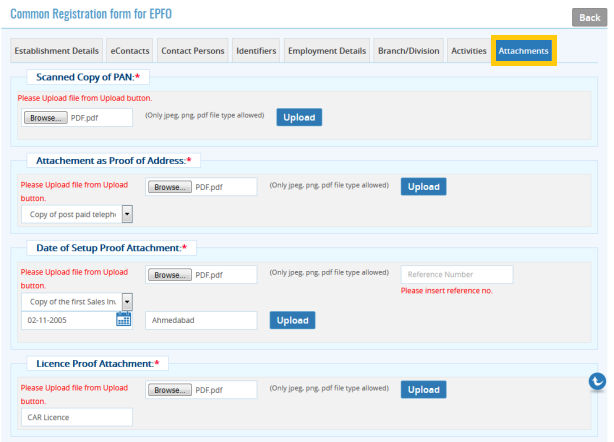Go to the Contact Persons tab
The image size is (614, 442).
[192, 51]
